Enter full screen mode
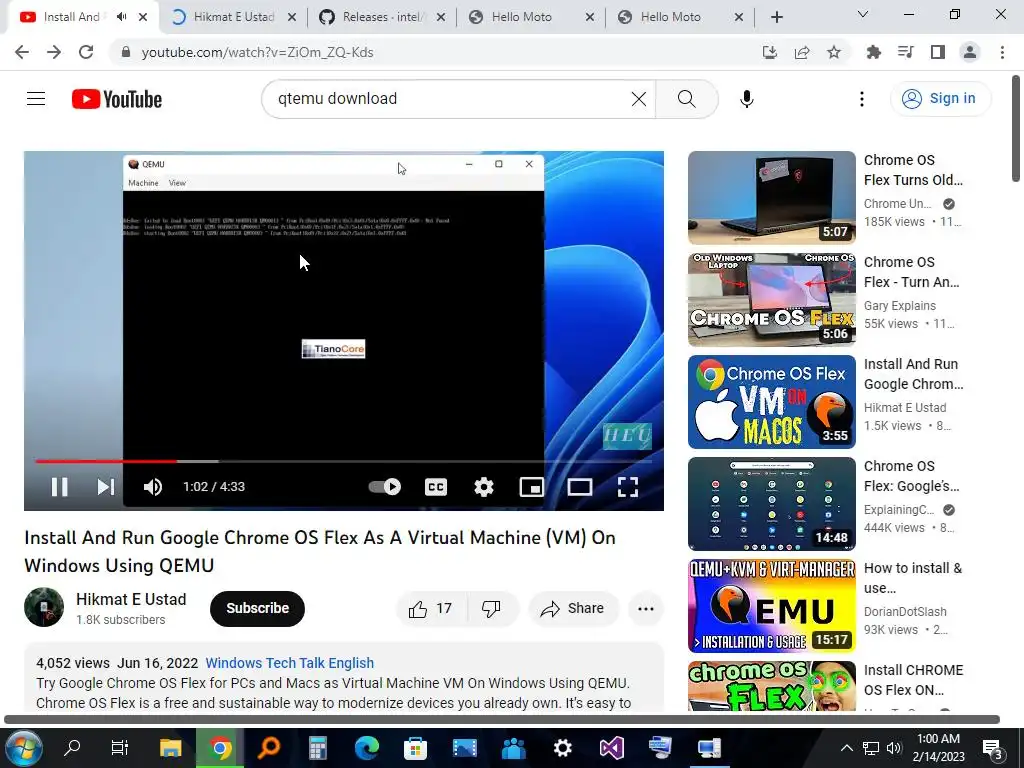This screenshot has width=1024, height=768. pos(628,487)
